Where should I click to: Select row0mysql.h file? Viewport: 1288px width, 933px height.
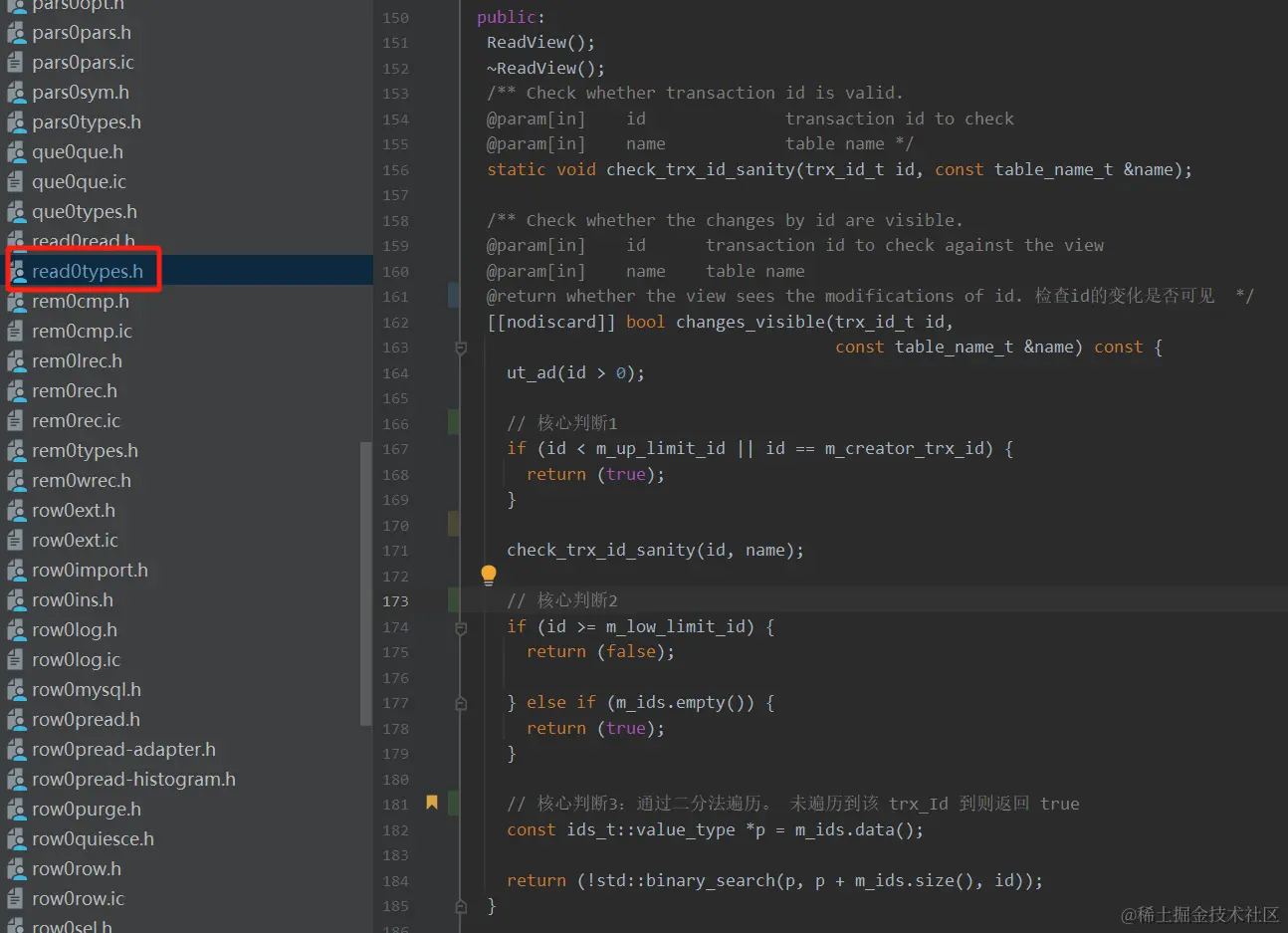86,690
